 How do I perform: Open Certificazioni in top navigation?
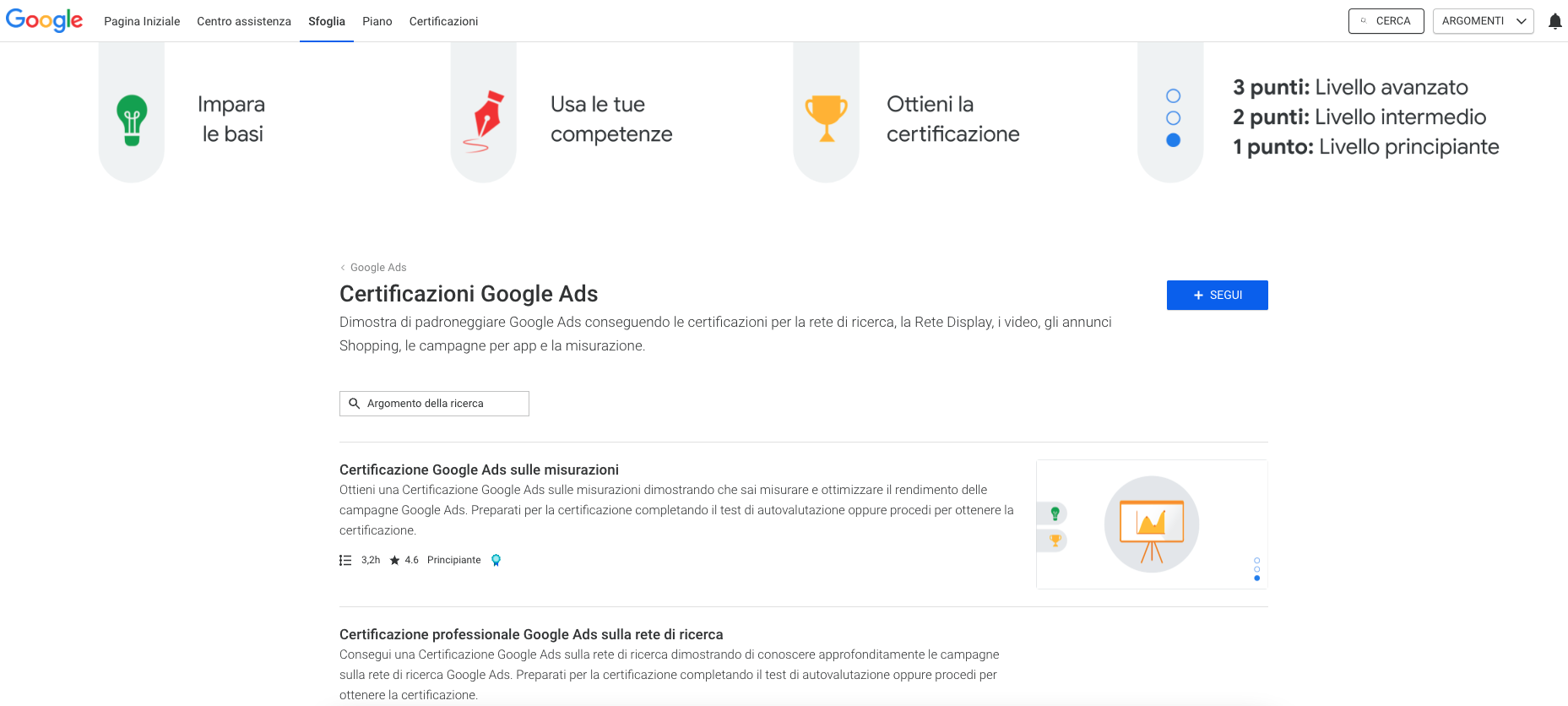point(443,21)
